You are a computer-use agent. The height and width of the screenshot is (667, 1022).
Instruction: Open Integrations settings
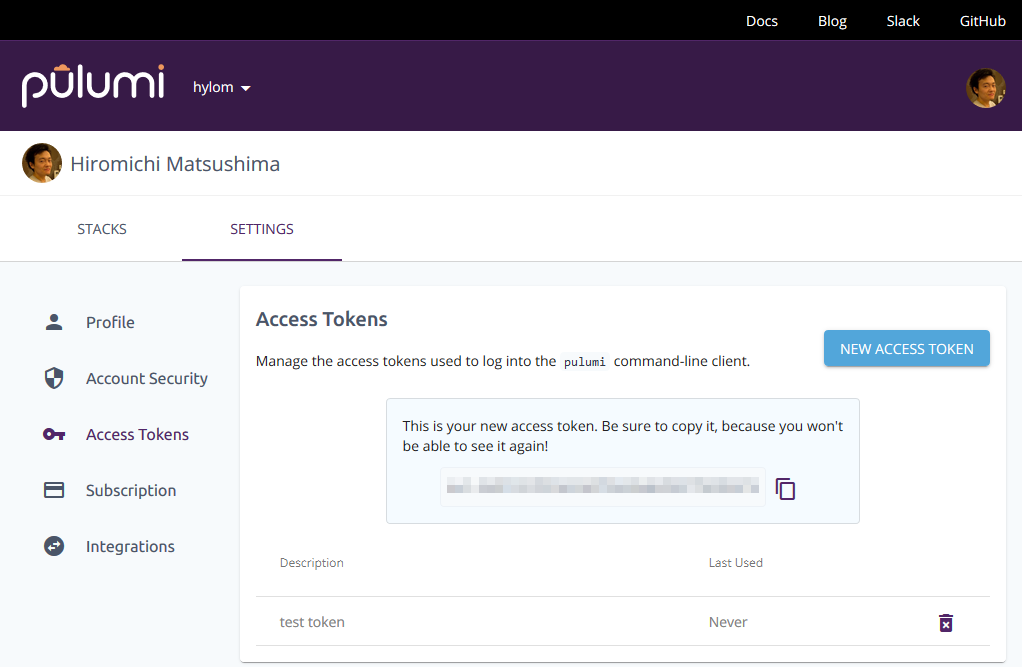click(x=130, y=546)
